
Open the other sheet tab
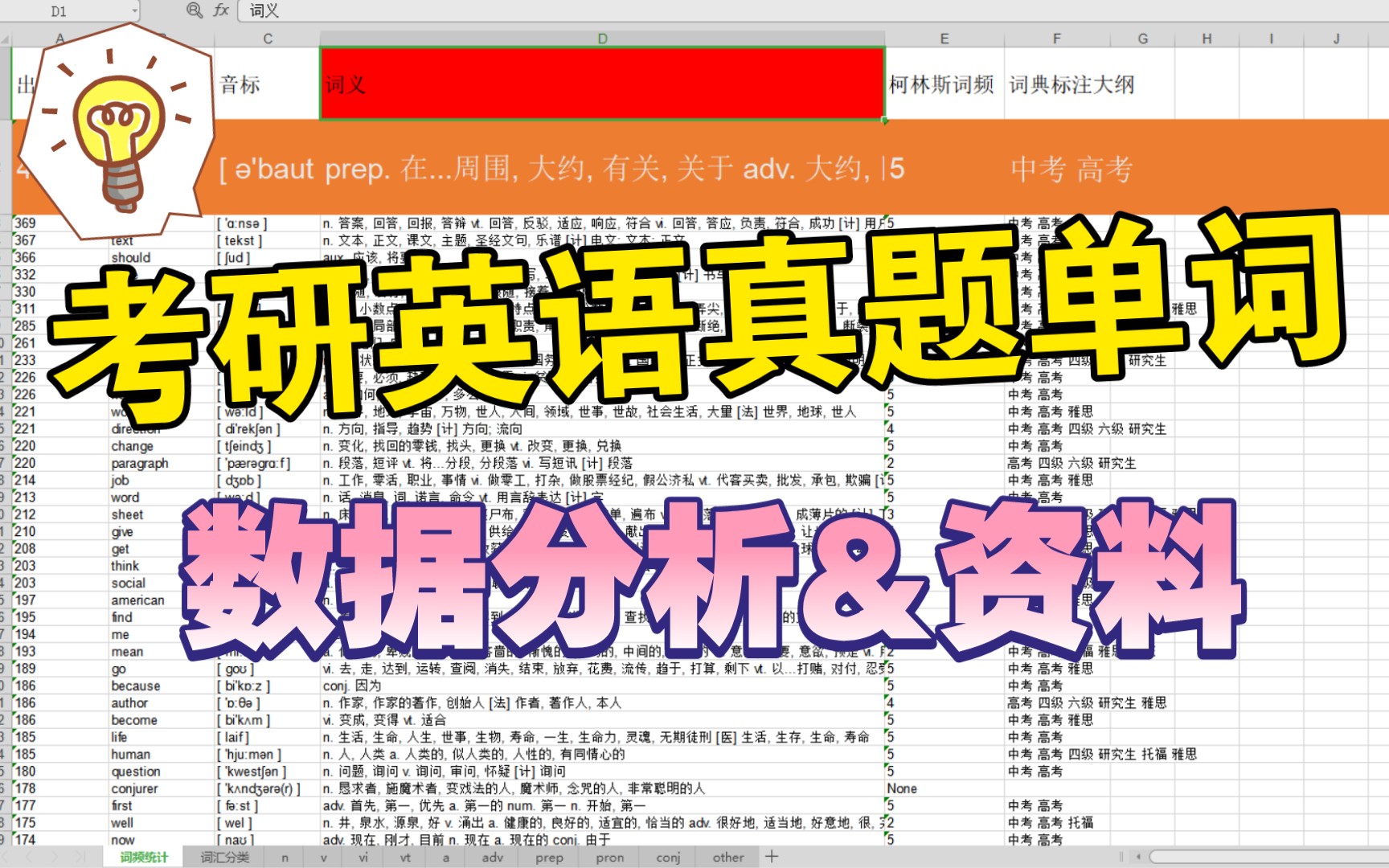728,858
